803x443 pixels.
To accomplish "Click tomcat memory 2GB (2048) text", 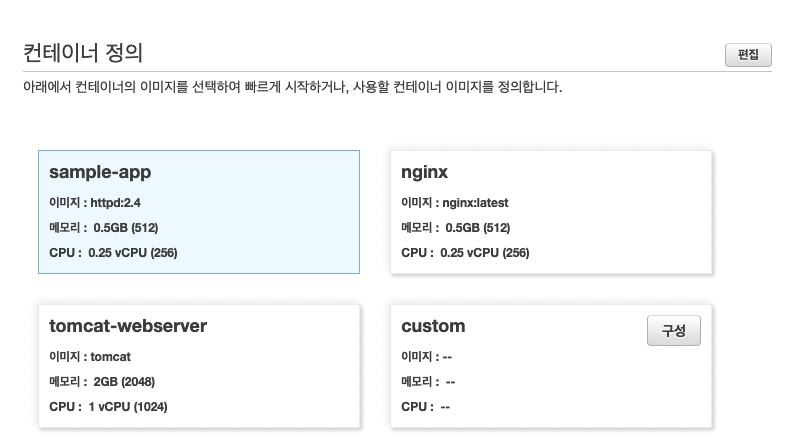I will point(102,382).
